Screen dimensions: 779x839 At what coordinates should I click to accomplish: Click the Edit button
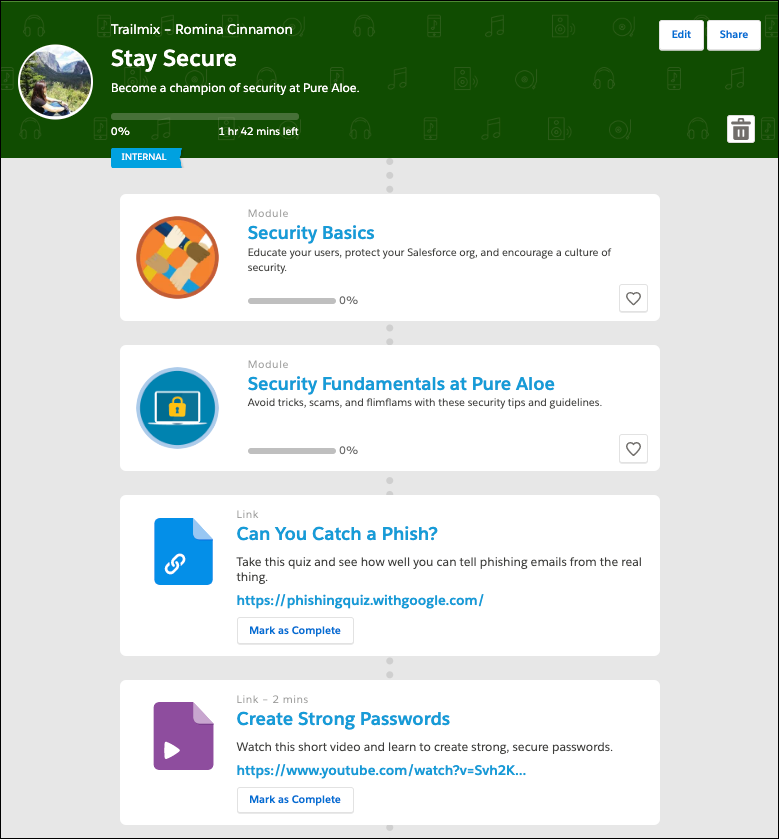681,35
